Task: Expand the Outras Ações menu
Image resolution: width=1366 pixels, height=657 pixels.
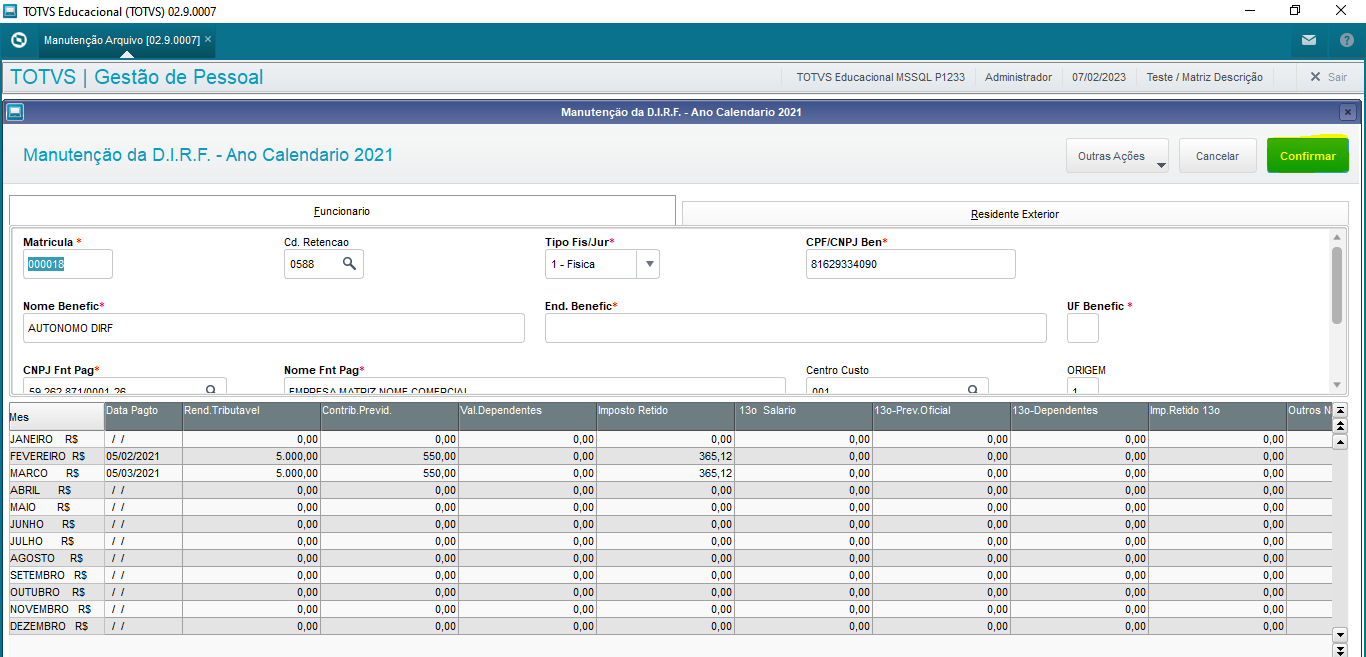Action: (1117, 156)
